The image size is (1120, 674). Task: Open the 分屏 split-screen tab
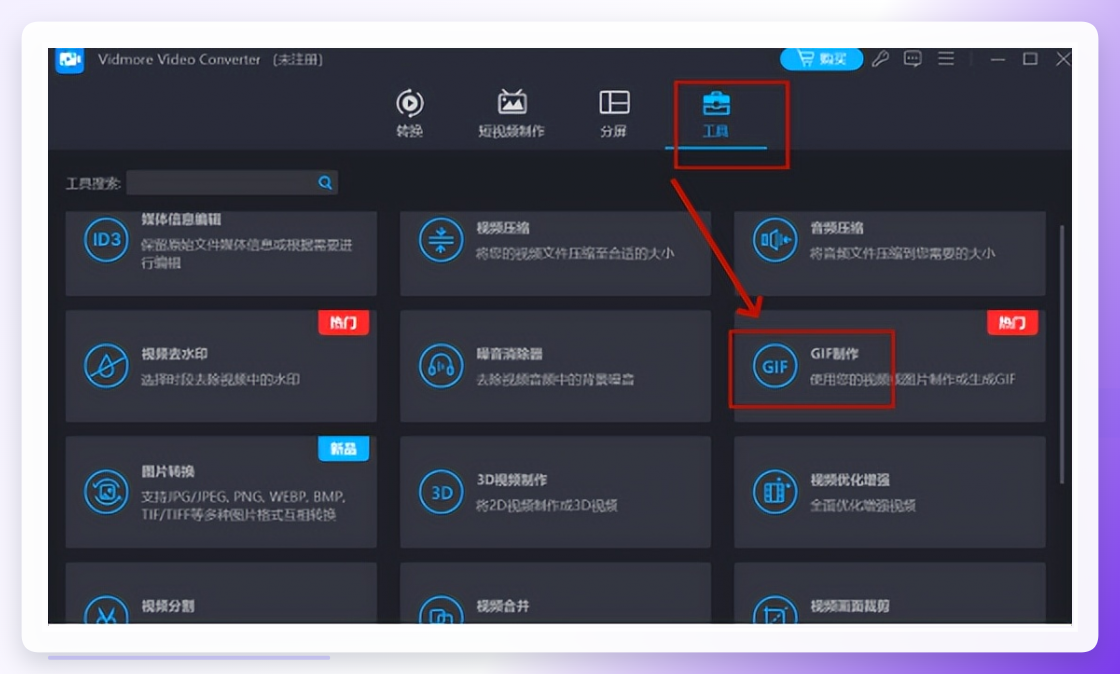[614, 113]
